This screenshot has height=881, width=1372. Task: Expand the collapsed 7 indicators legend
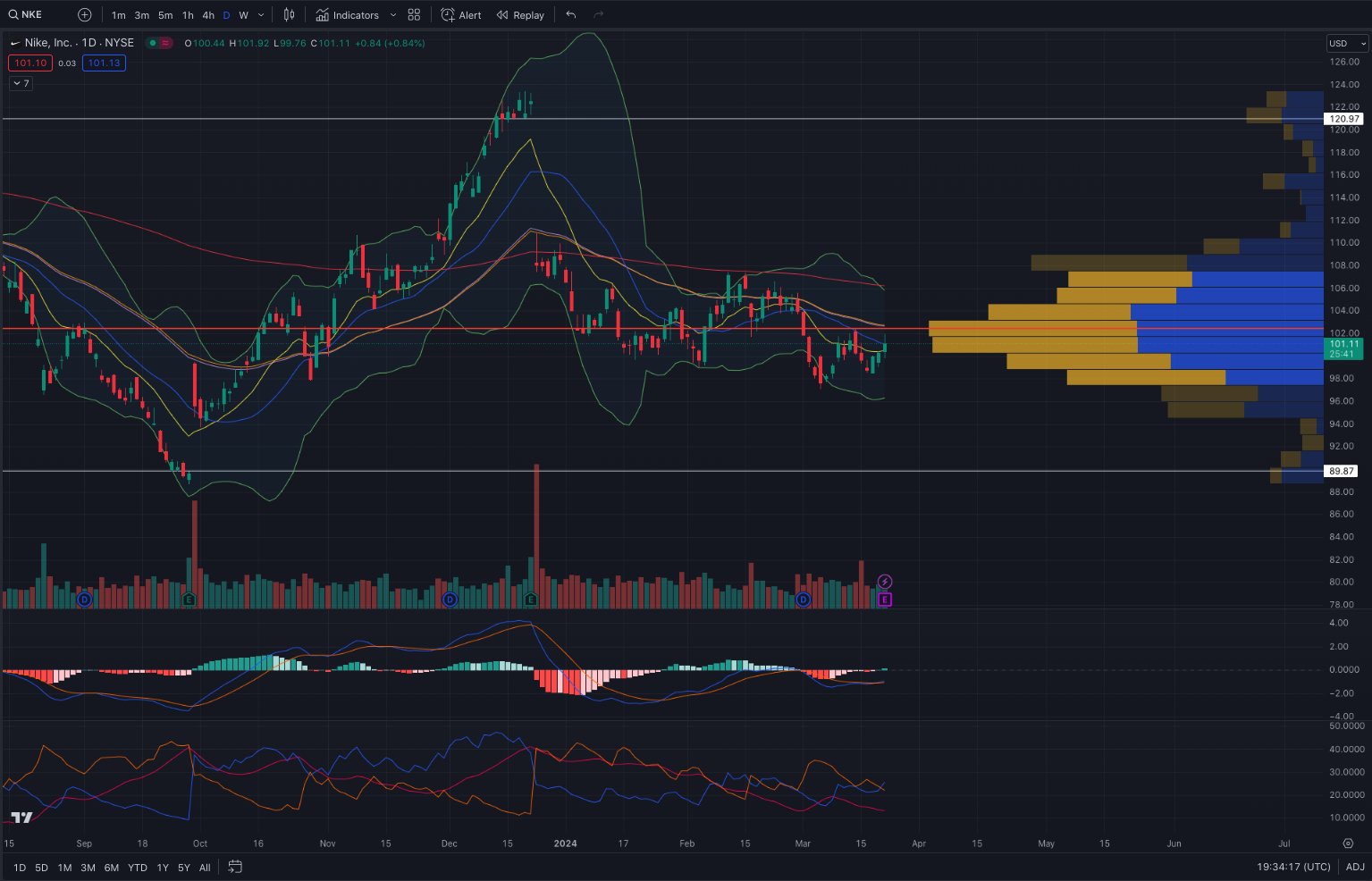point(21,83)
